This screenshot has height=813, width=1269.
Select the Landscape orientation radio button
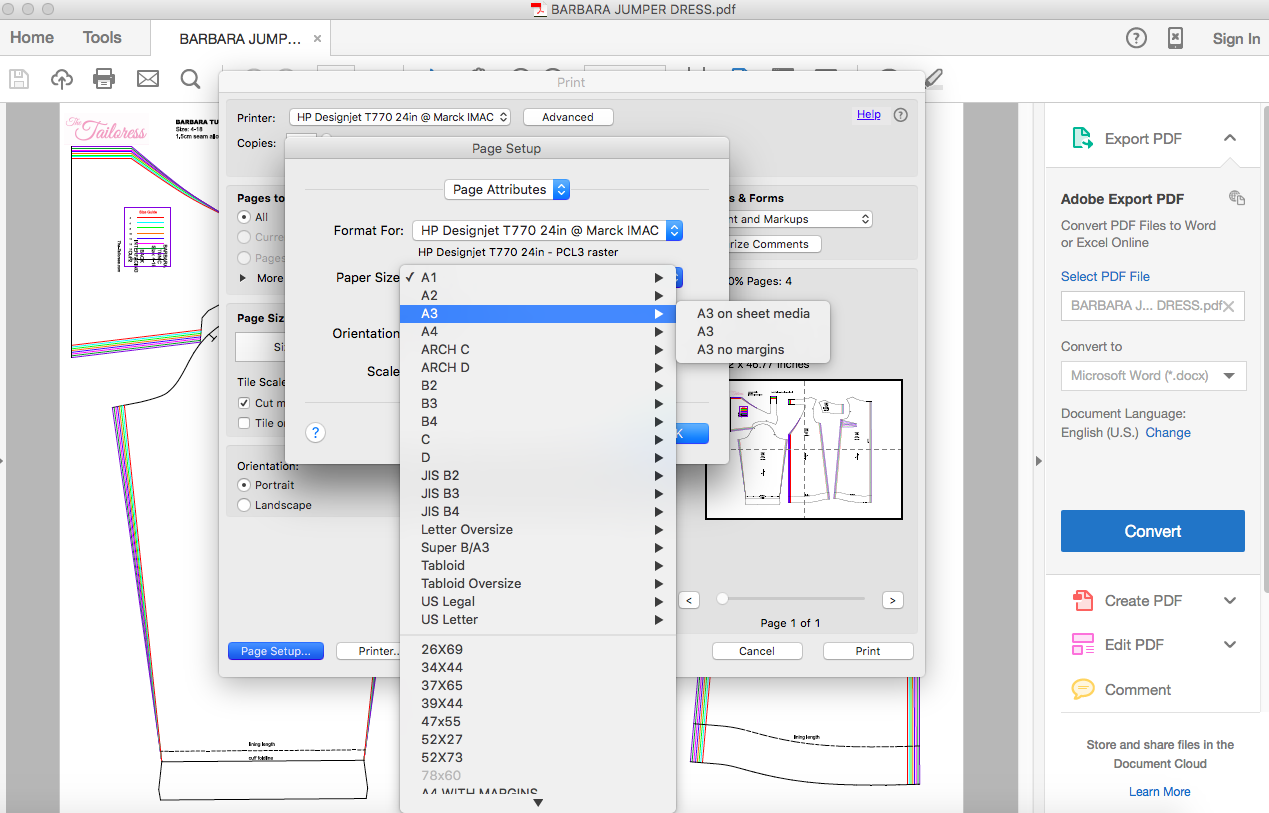(244, 505)
